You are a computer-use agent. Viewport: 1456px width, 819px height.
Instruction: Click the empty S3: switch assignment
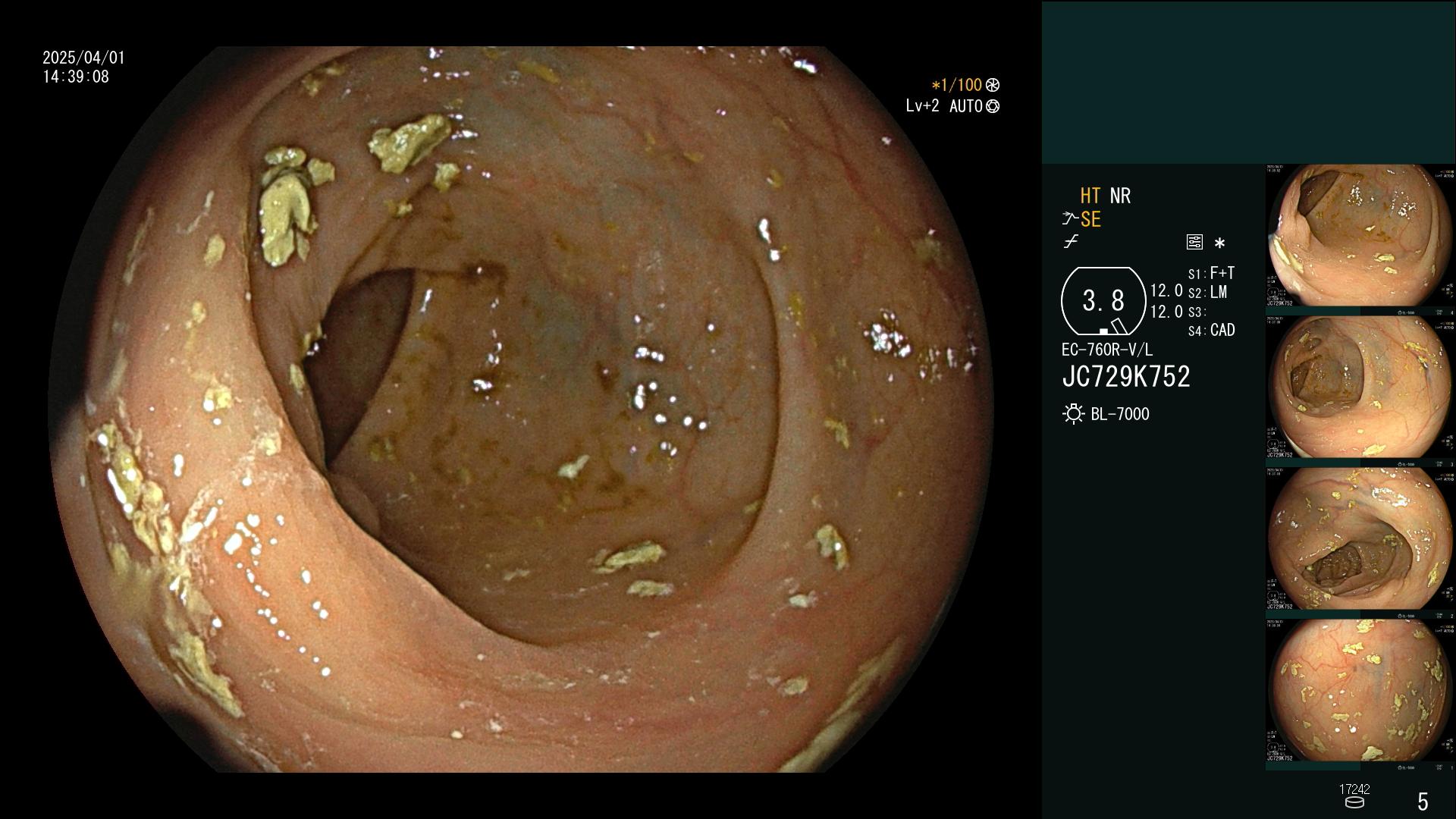1197,312
